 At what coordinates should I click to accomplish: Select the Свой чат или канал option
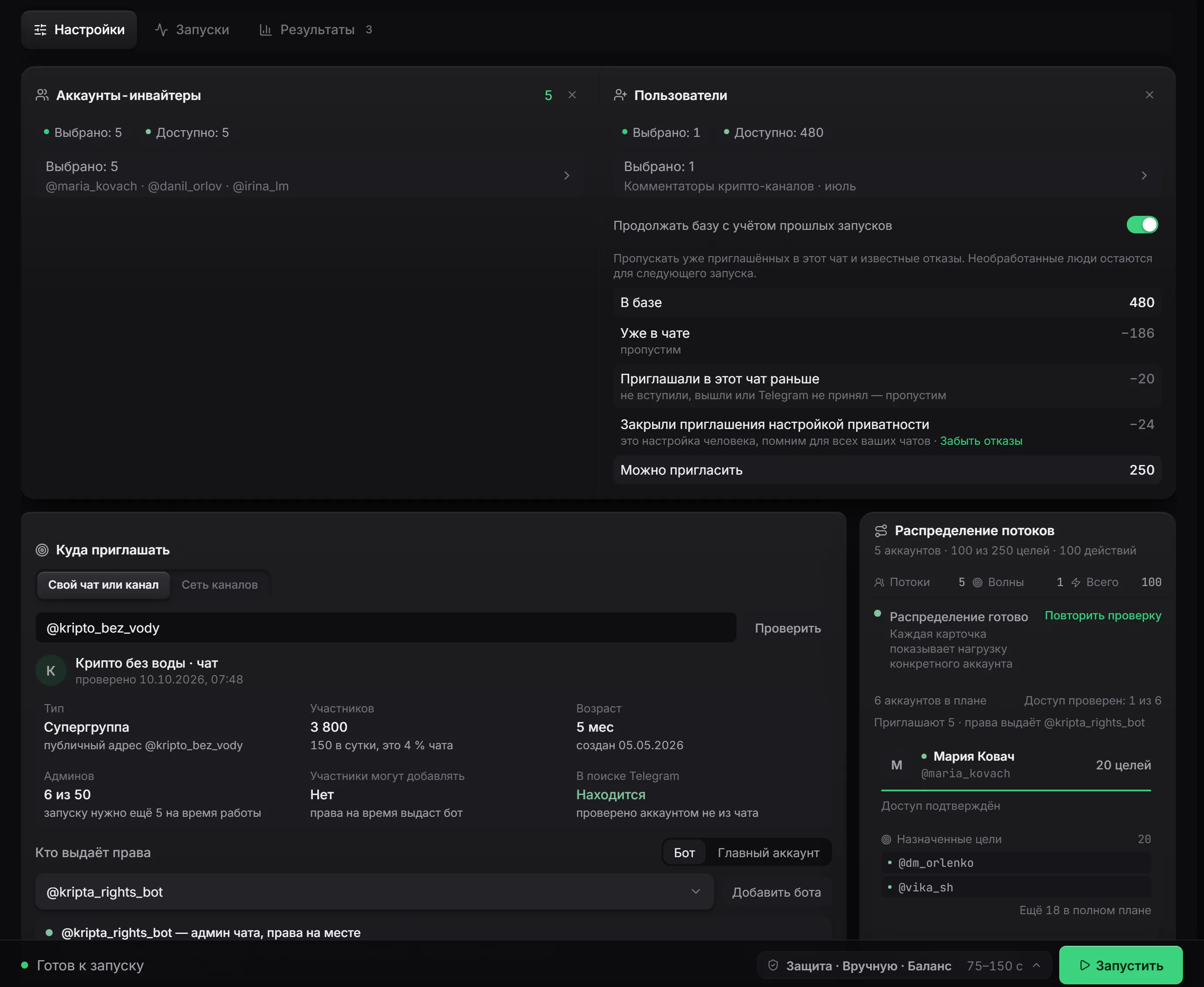(104, 584)
